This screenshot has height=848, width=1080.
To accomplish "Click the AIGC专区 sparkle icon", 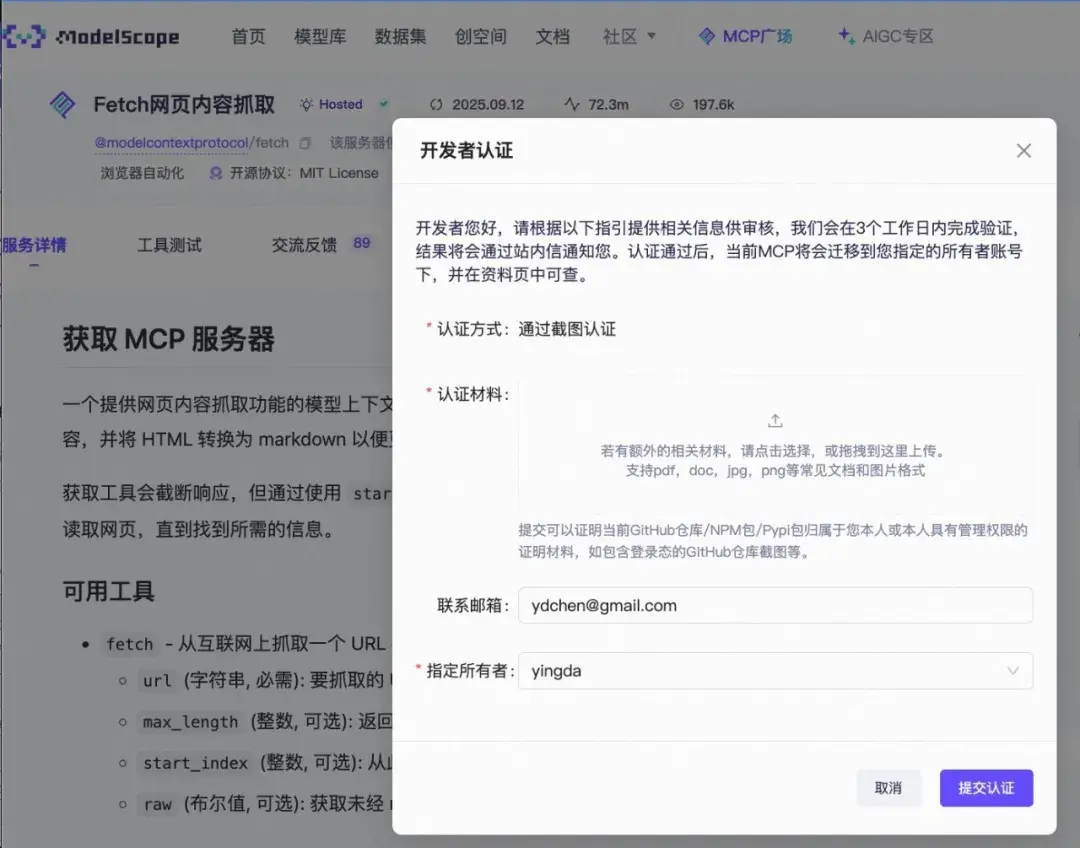I will 845,36.
